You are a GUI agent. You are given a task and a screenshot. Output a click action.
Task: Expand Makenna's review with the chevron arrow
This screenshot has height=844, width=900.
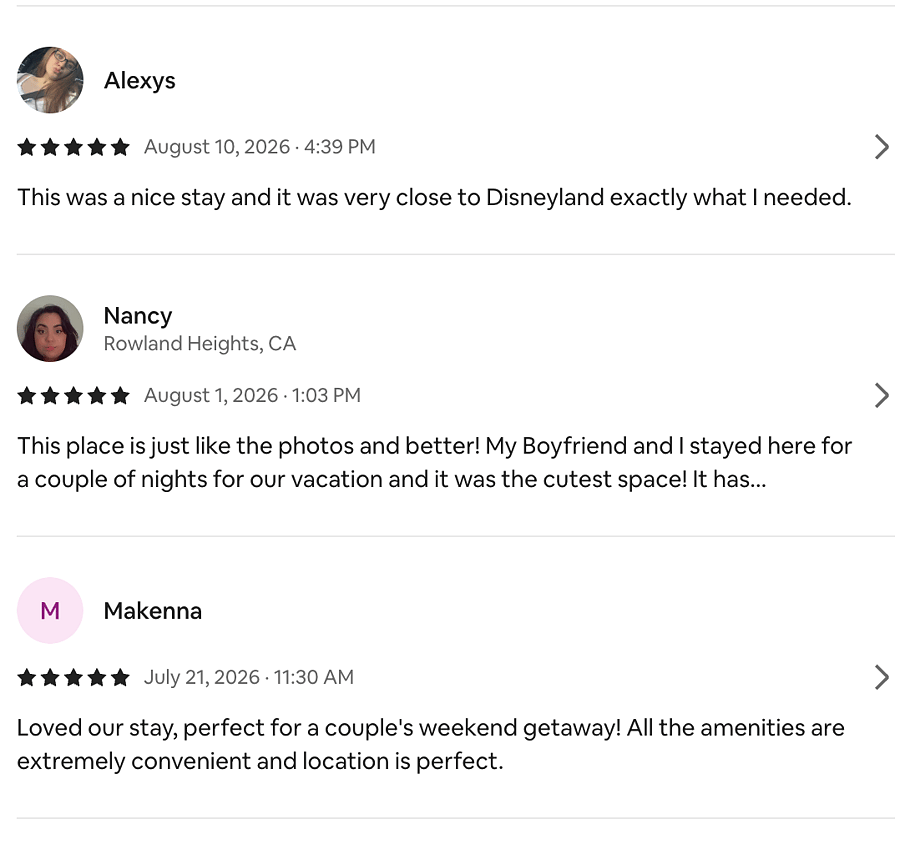pos(882,677)
